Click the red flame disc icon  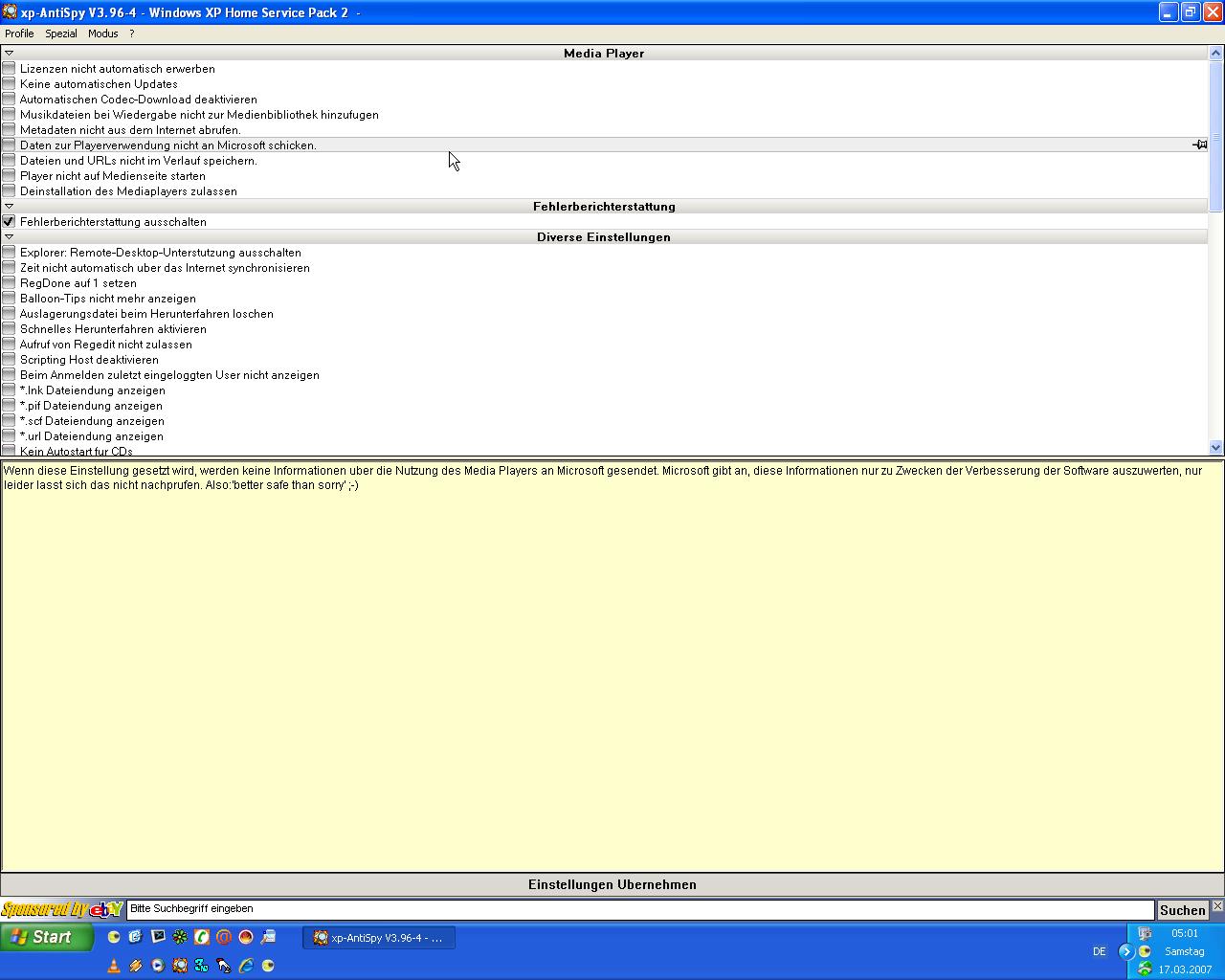(x=246, y=937)
